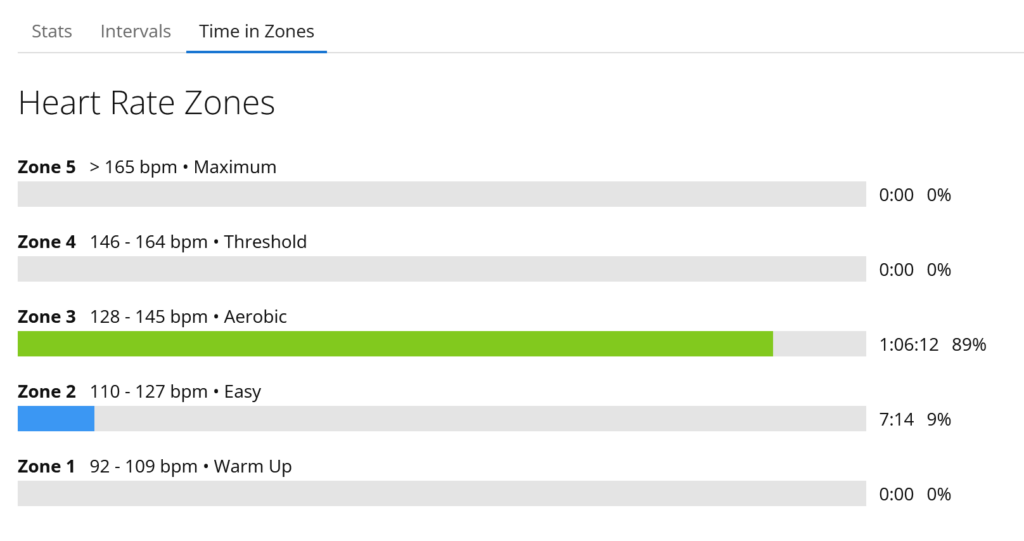Click the empty Zone 4 Threshold bar
This screenshot has height=541, width=1024.
(441, 269)
